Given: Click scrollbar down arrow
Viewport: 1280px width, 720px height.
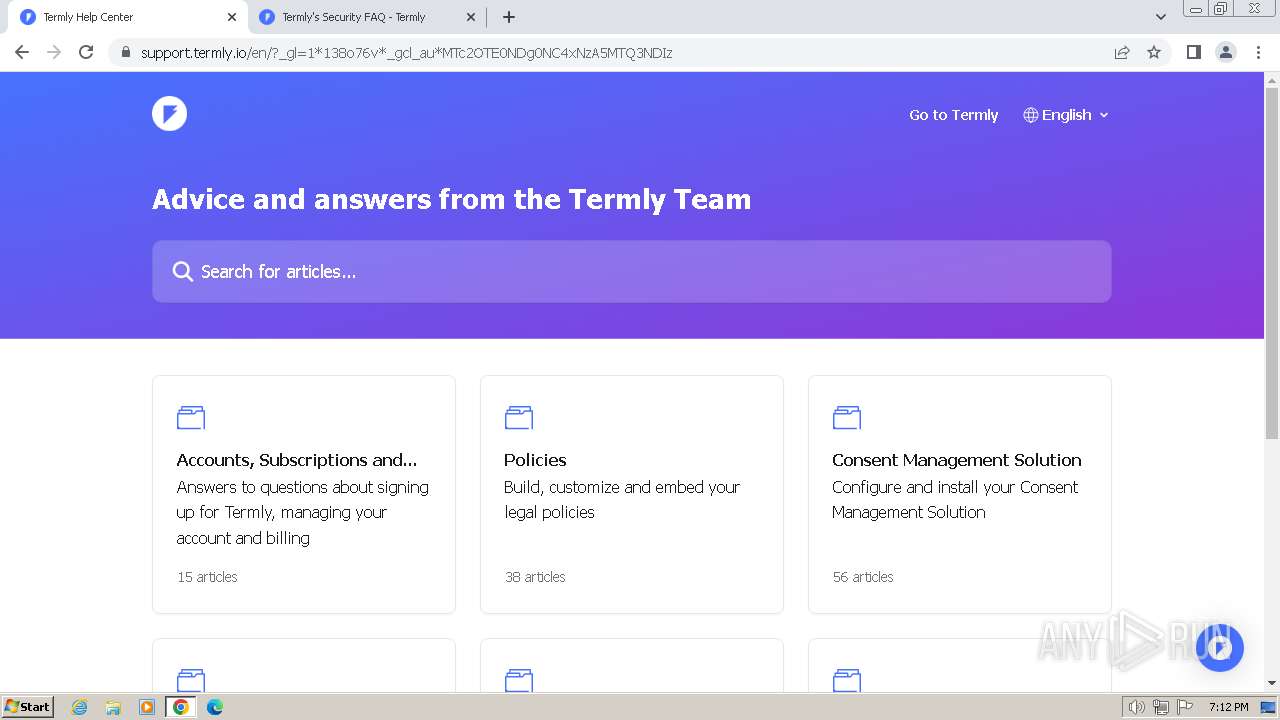Looking at the screenshot, I should 1272,683.
